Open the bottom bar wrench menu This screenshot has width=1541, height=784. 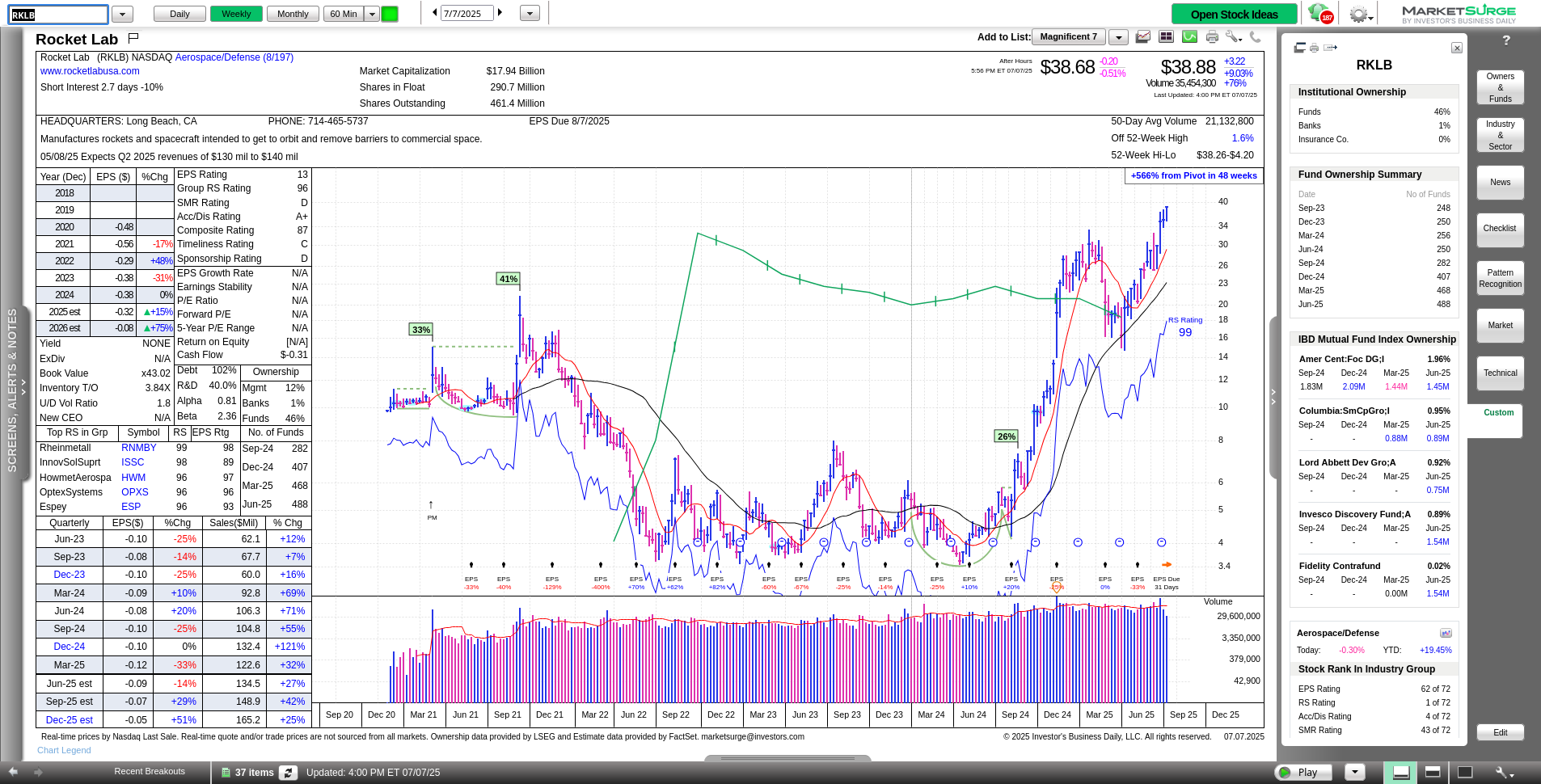coord(1504,773)
